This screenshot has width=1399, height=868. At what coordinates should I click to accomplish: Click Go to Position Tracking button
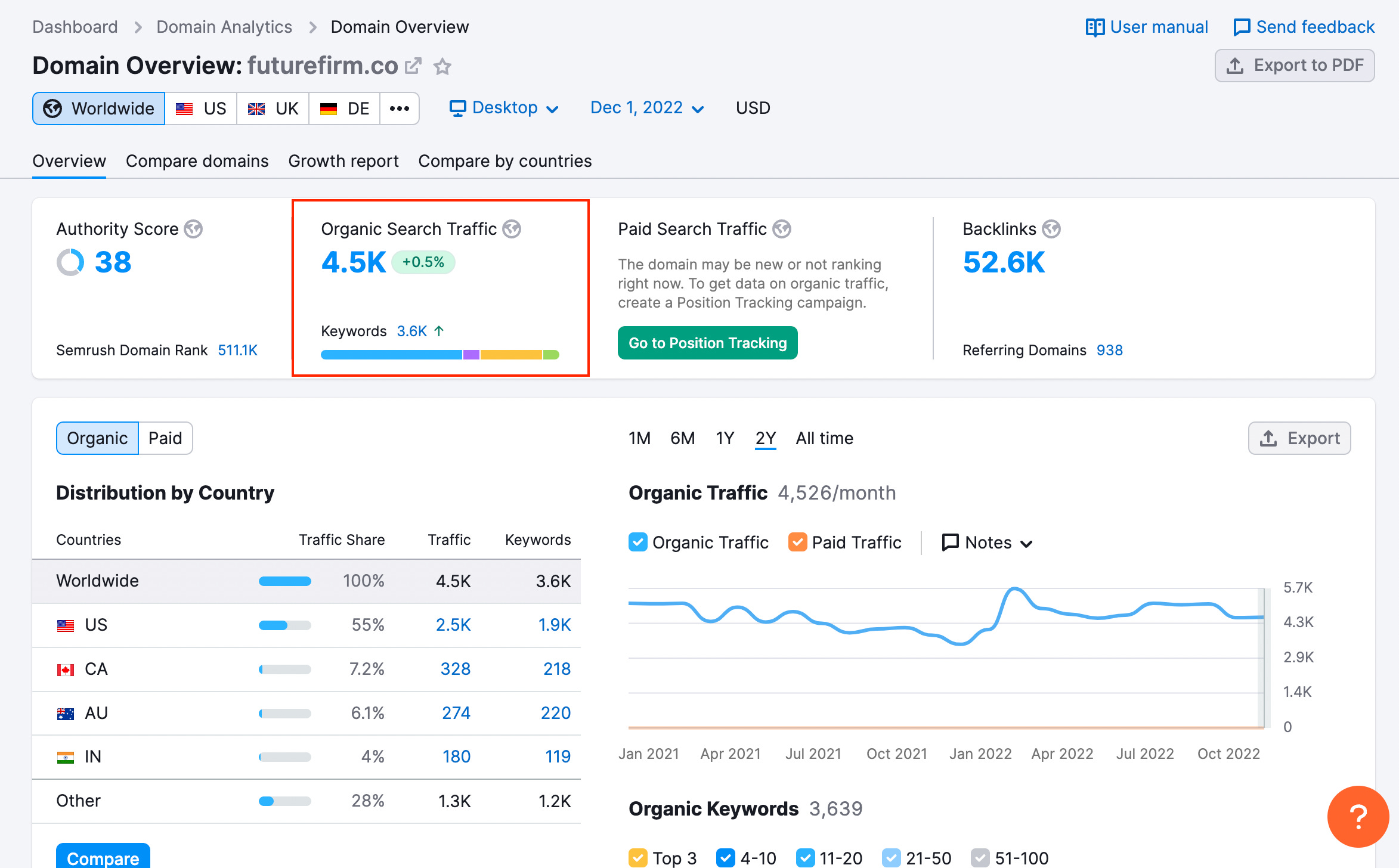(708, 343)
